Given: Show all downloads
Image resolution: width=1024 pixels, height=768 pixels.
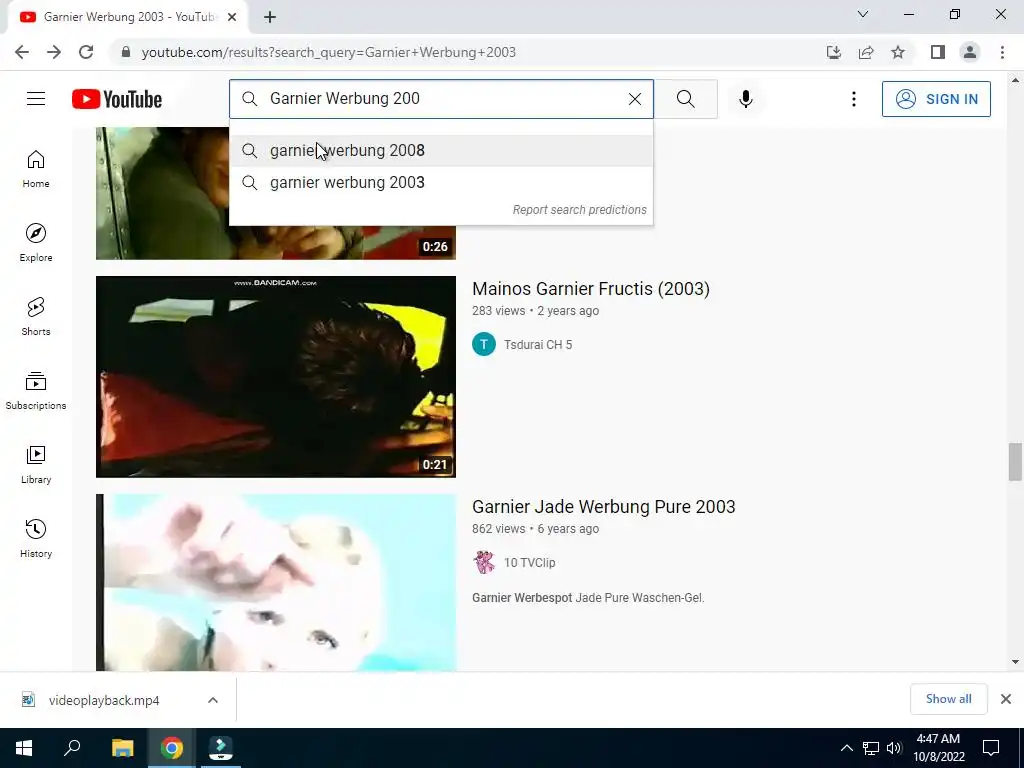Looking at the screenshot, I should point(948,699).
